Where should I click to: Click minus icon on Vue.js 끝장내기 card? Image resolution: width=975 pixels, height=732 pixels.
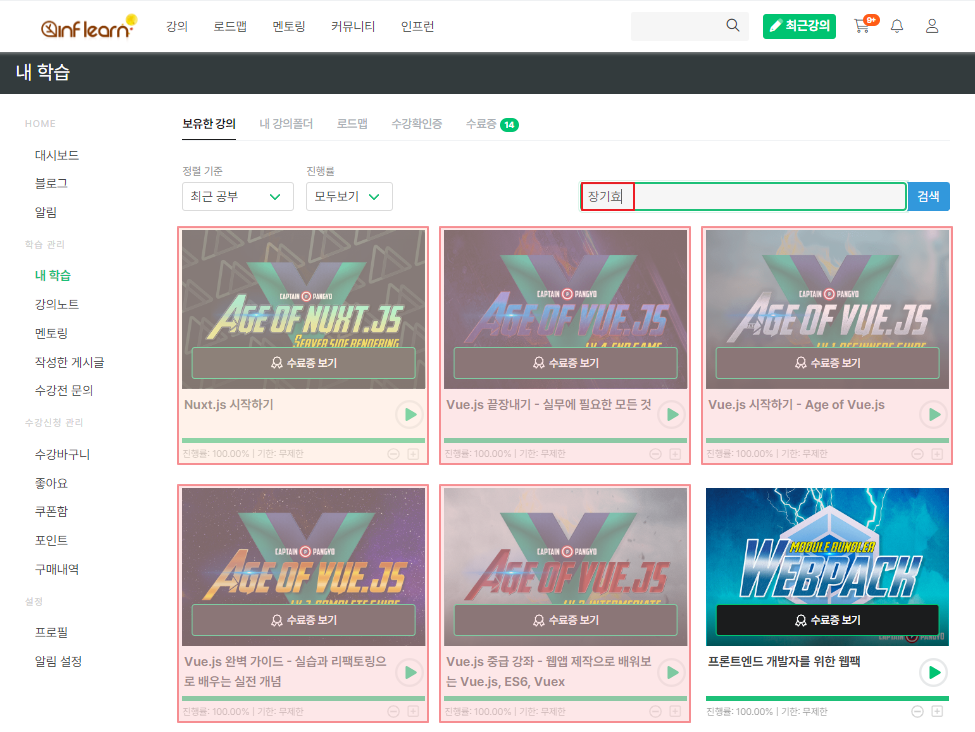click(x=655, y=454)
